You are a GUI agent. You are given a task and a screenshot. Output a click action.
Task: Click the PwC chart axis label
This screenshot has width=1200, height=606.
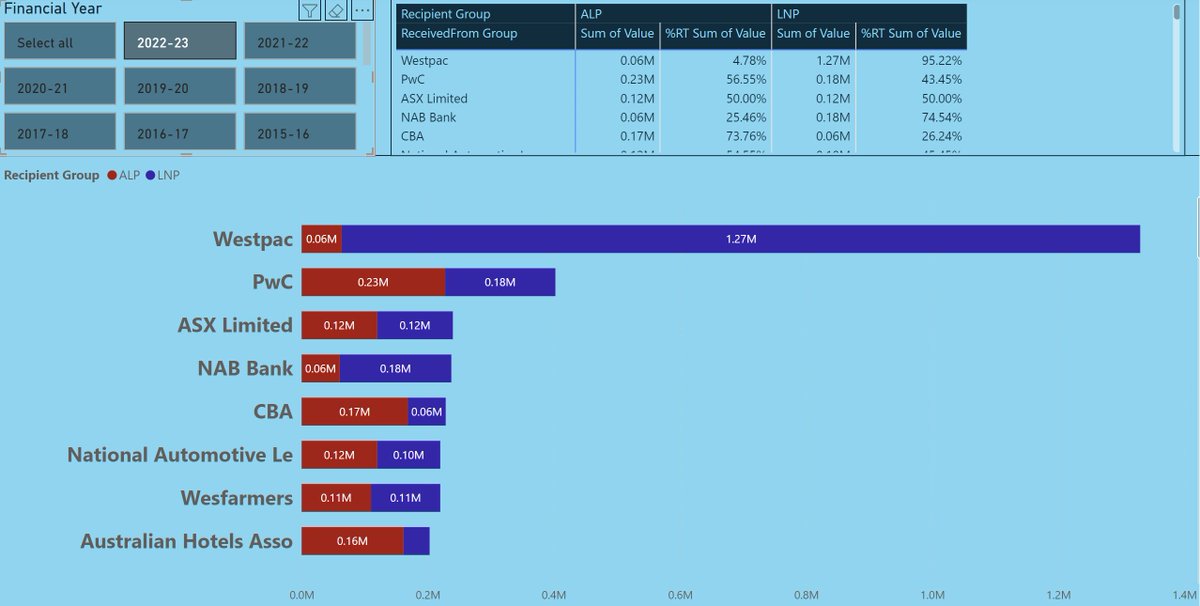tap(272, 282)
